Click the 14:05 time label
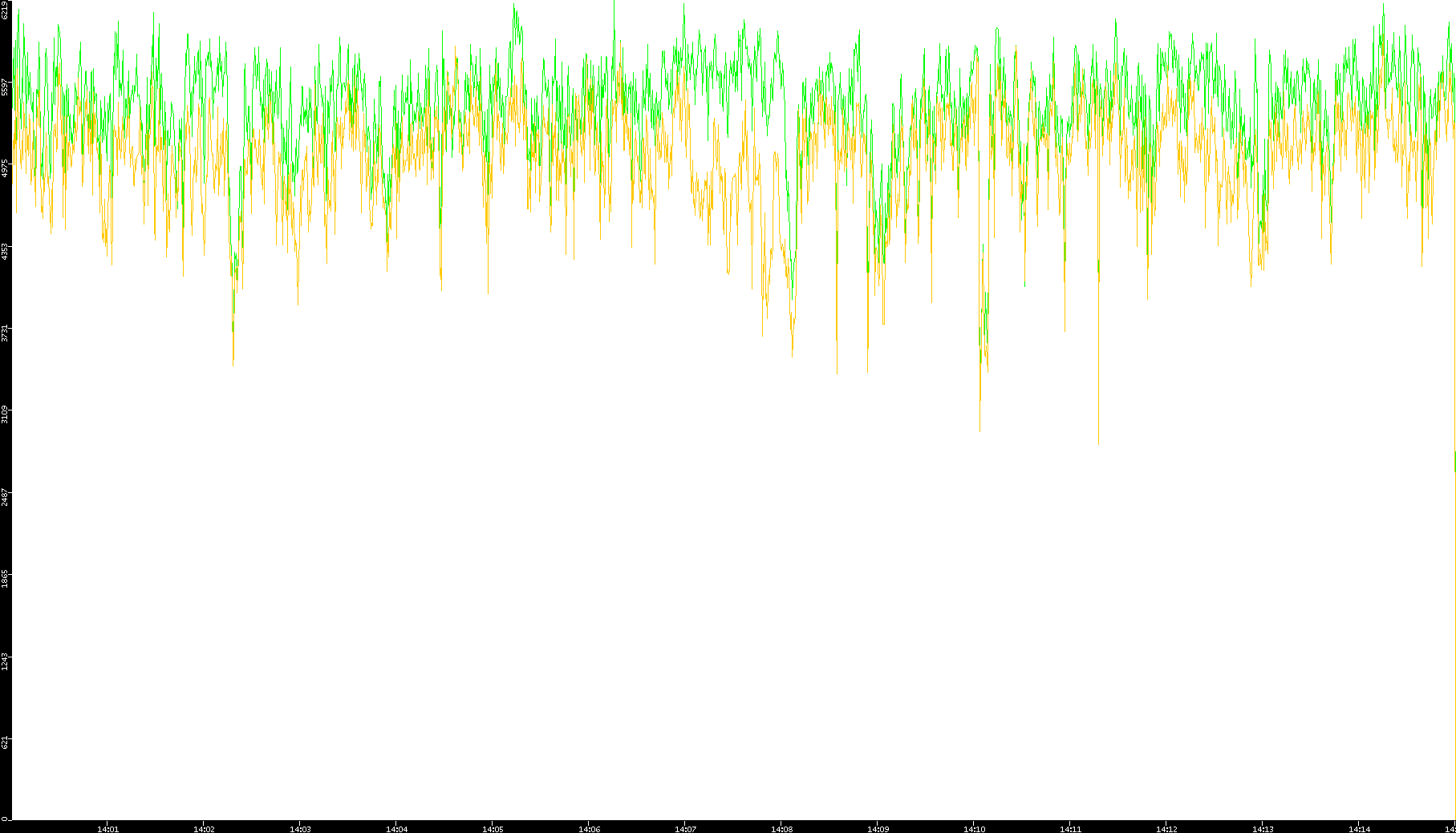This screenshot has width=1456, height=833. point(493,829)
